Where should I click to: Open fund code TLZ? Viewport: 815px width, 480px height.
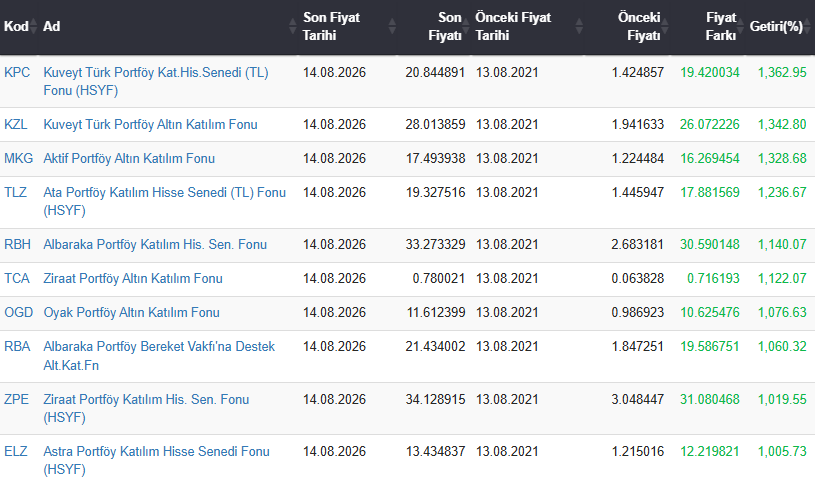[16, 192]
